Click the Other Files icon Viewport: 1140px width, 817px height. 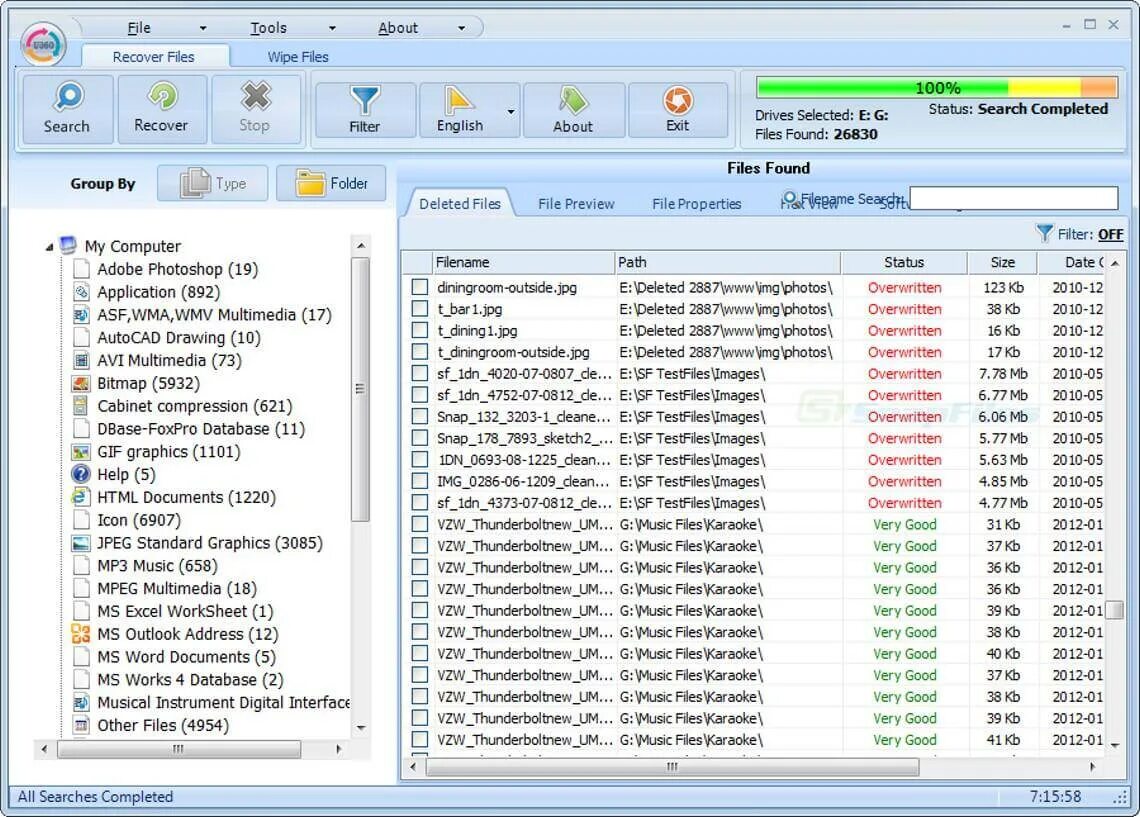pyautogui.click(x=81, y=725)
